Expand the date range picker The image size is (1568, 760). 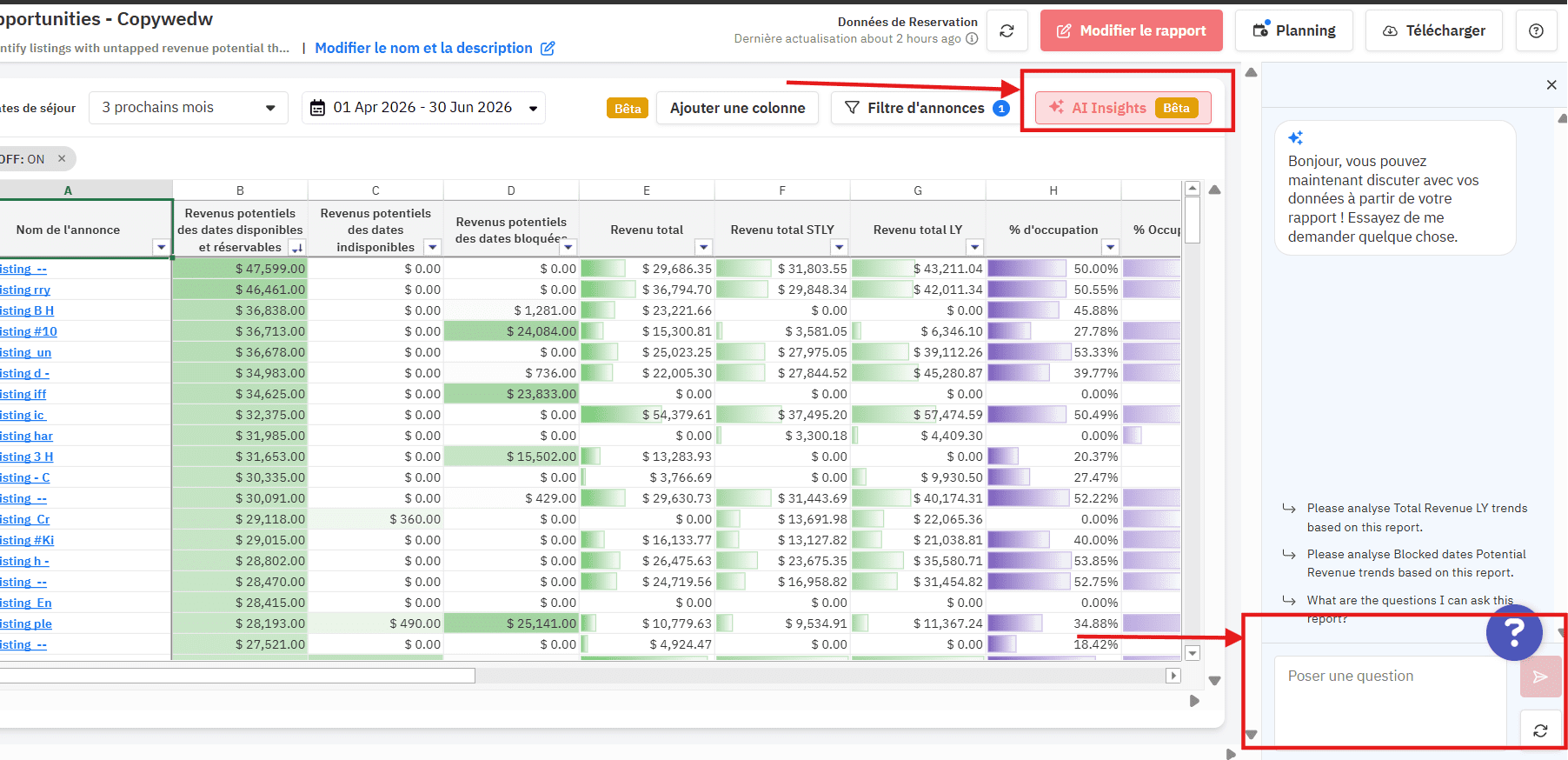coord(423,108)
